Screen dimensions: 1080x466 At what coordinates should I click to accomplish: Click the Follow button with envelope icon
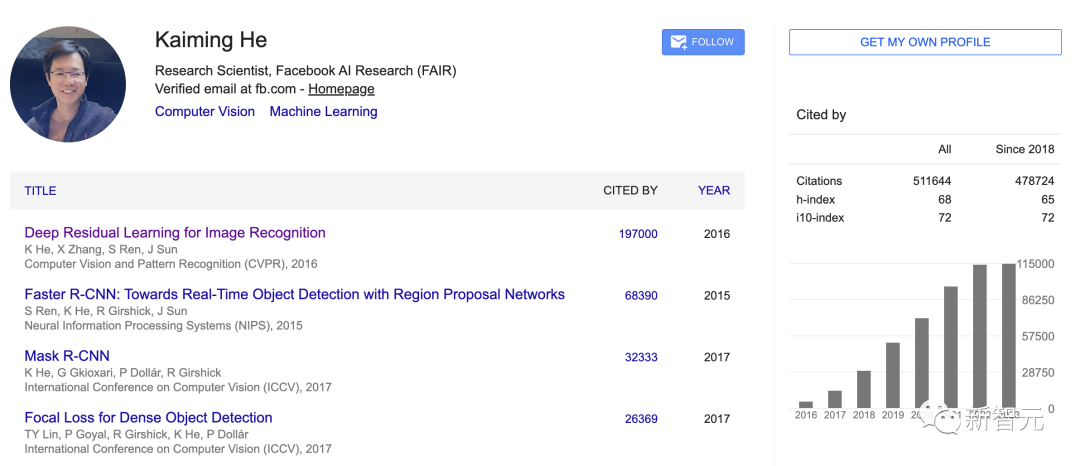click(703, 42)
